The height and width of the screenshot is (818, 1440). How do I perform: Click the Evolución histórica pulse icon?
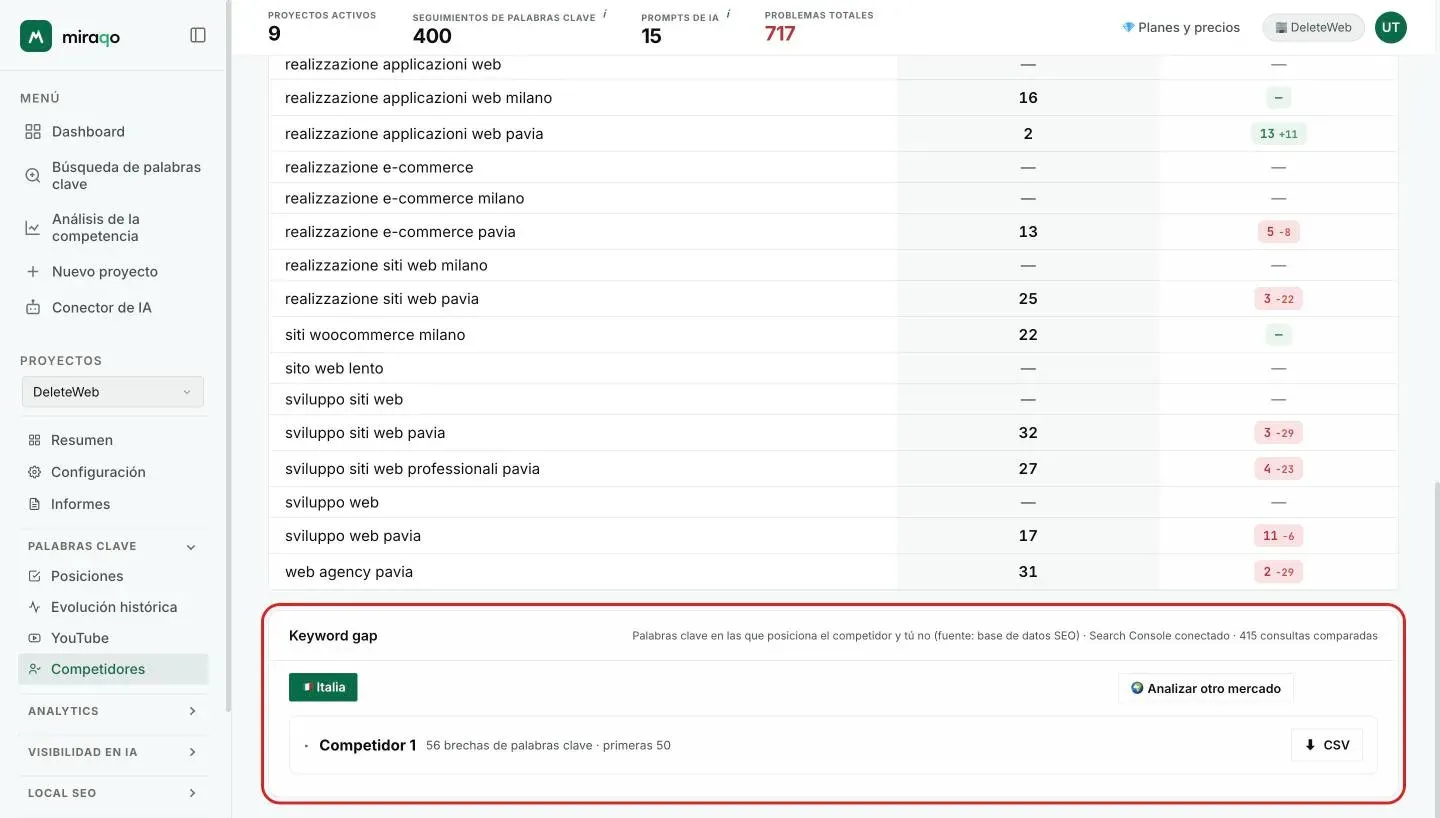tap(34, 607)
